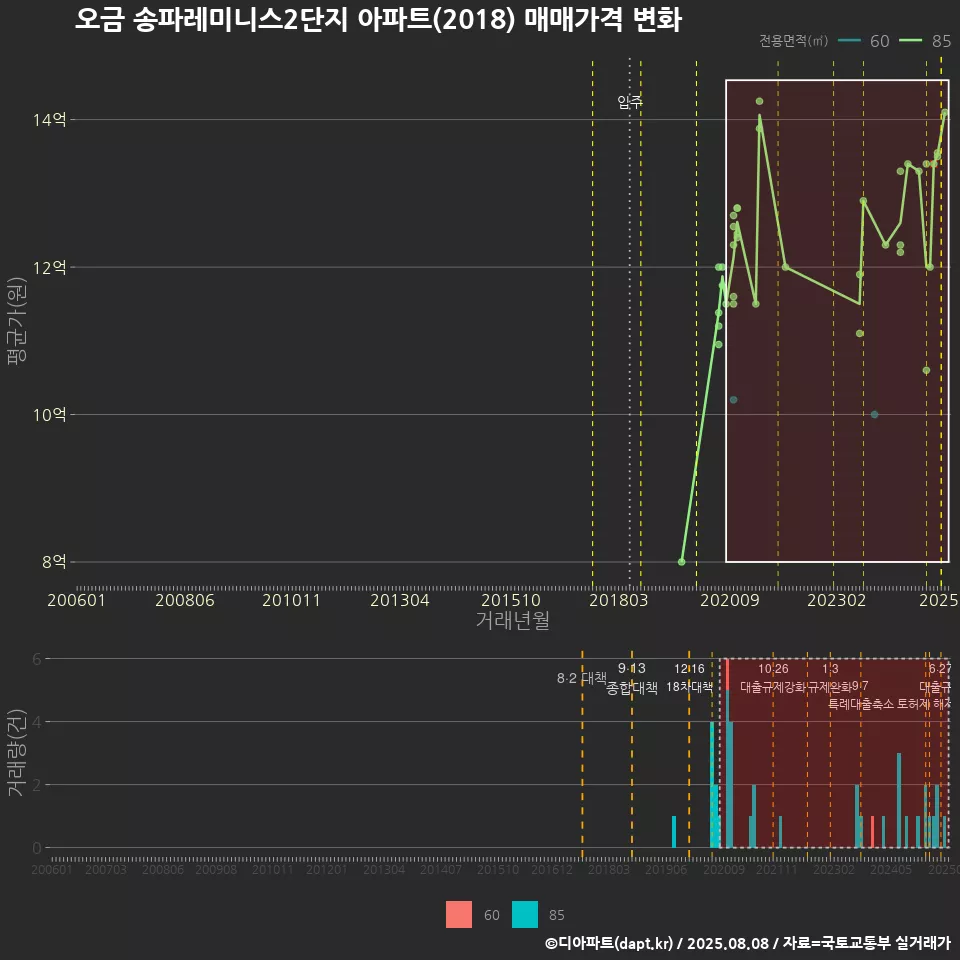
Task: Click the 12·16 18차대책 policy annotation
Action: tap(689, 678)
